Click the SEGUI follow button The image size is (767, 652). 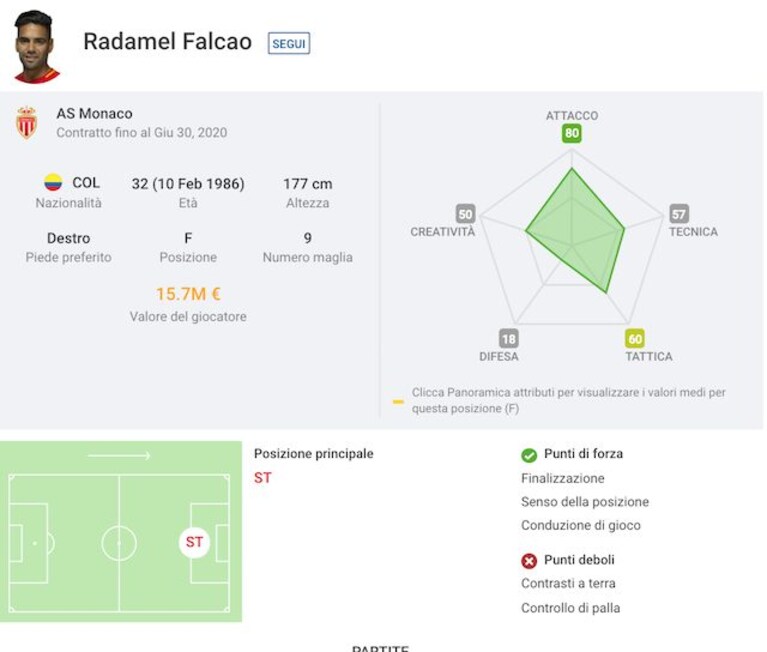289,43
